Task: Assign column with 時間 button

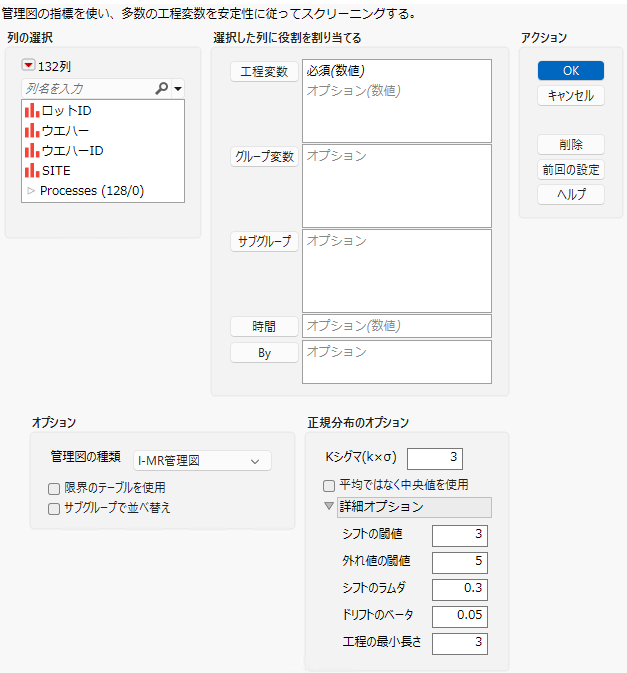Action: pyautogui.click(x=264, y=327)
